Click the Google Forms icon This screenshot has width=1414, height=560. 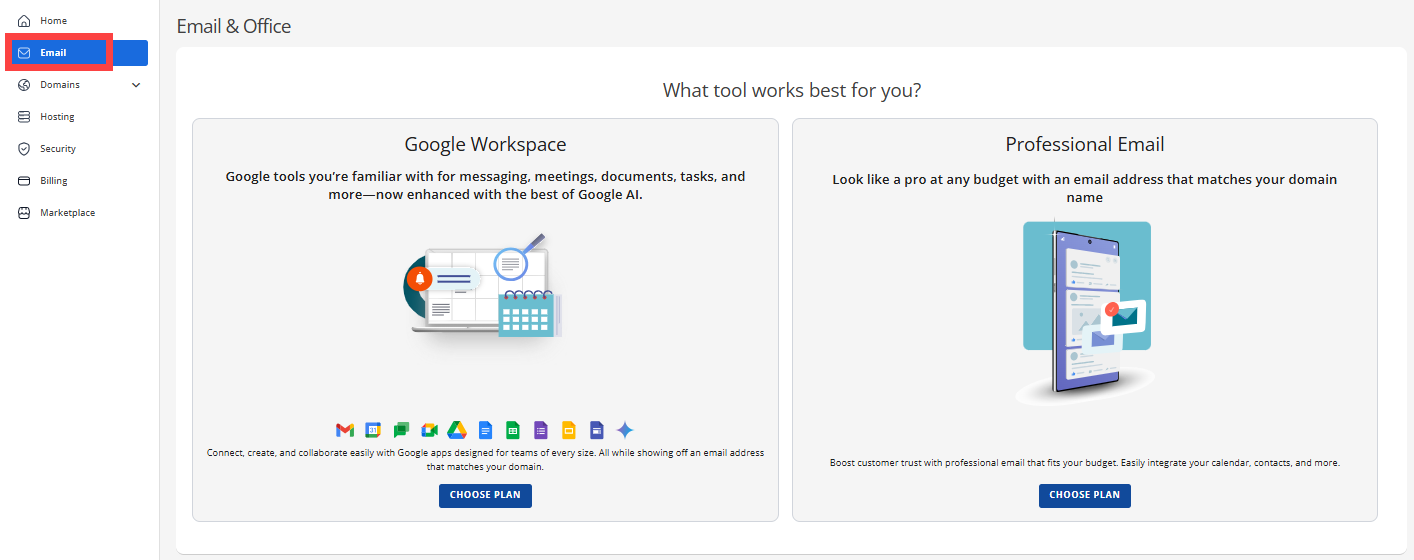(541, 430)
